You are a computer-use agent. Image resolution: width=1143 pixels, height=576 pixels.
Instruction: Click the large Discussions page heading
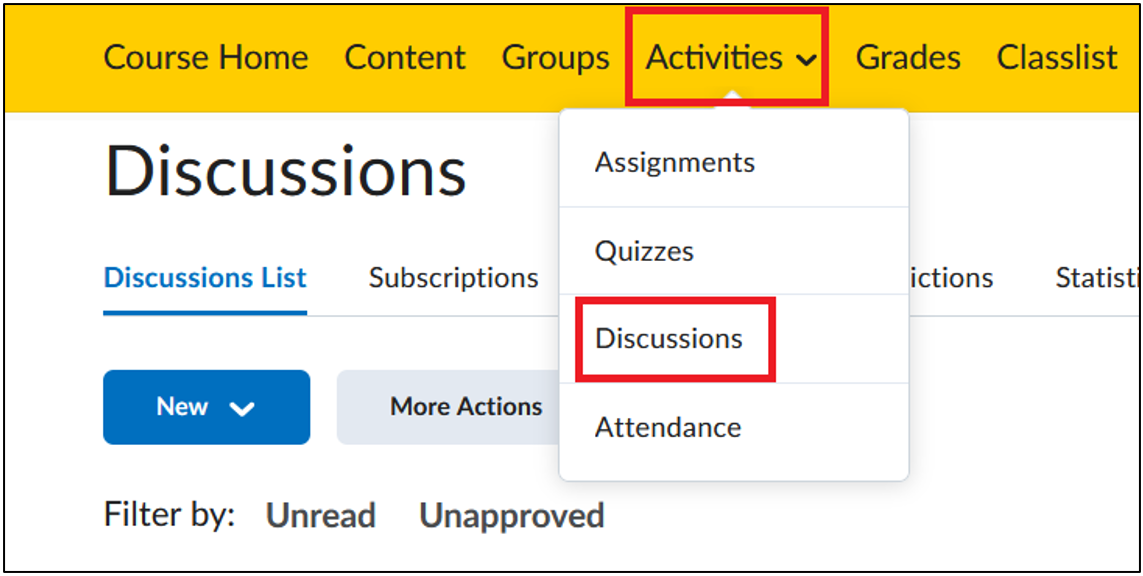click(286, 172)
